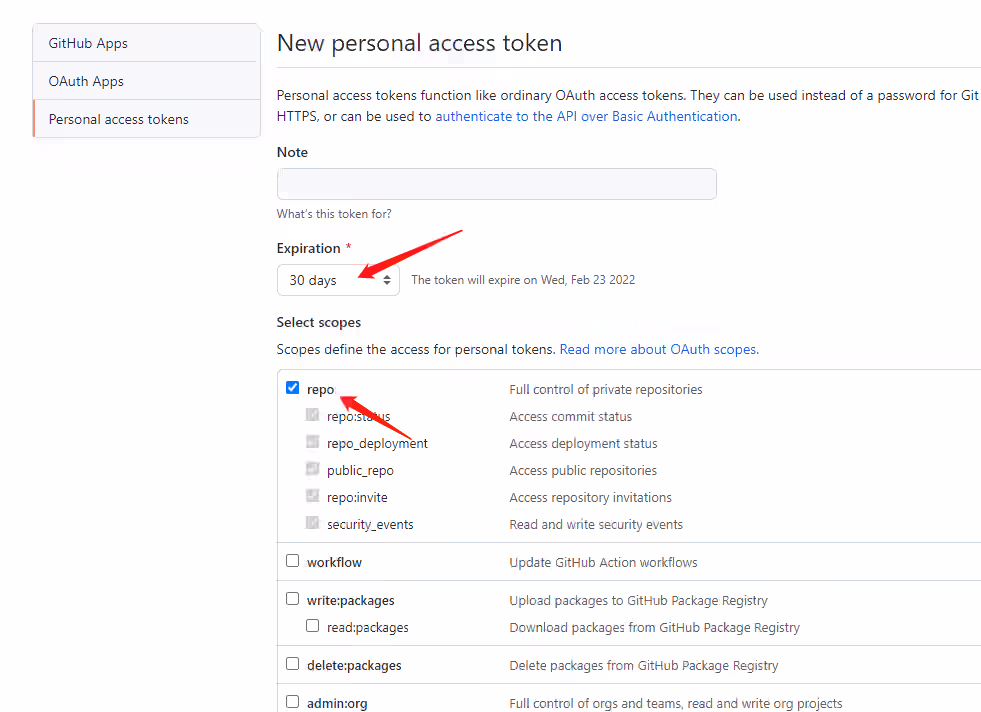This screenshot has width=981, height=712.
Task: Uncheck the repo scope checkbox
Action: [292, 388]
